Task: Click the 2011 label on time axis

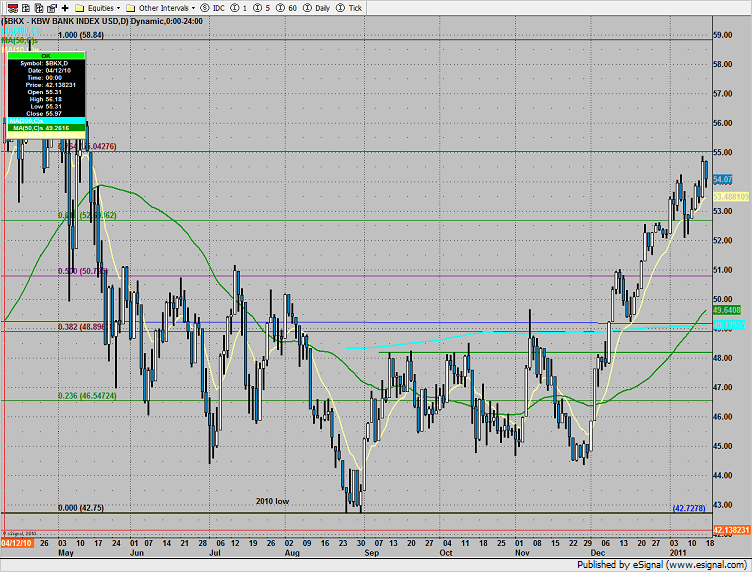Action: [x=678, y=553]
